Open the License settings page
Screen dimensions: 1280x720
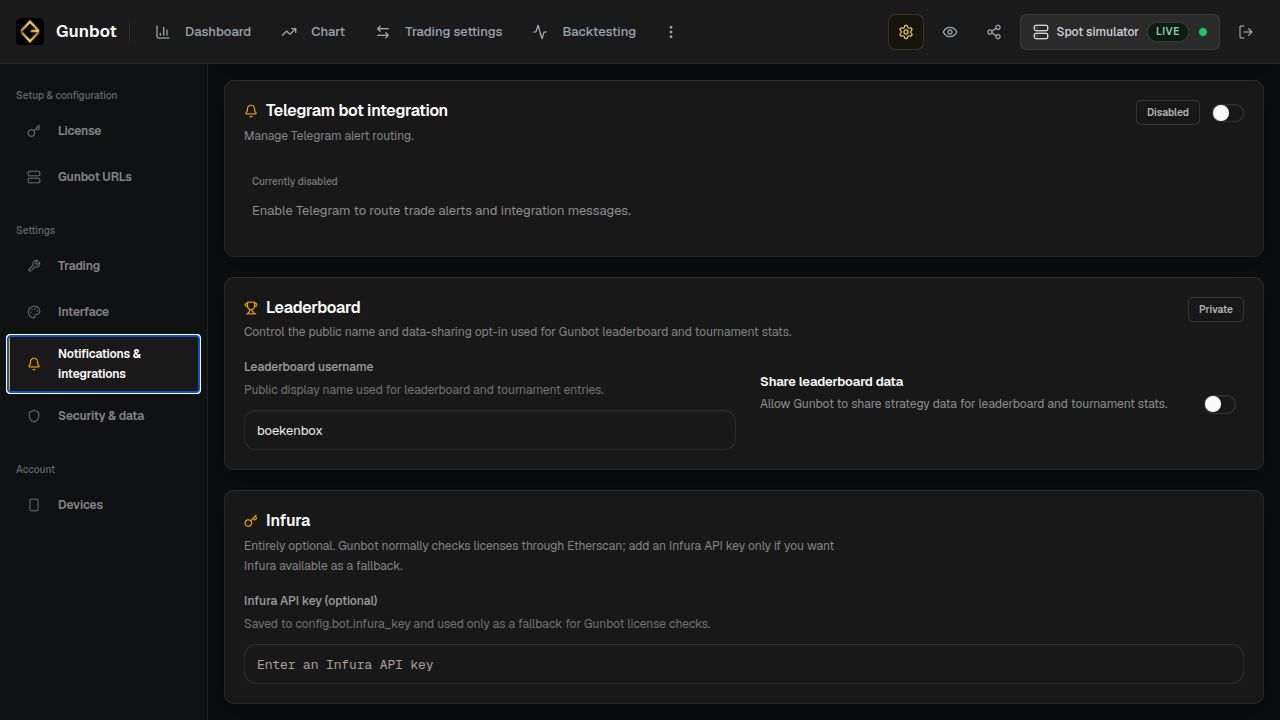104,131
